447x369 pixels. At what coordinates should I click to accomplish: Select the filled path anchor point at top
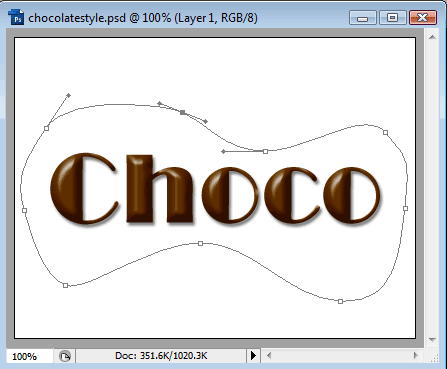[183, 113]
